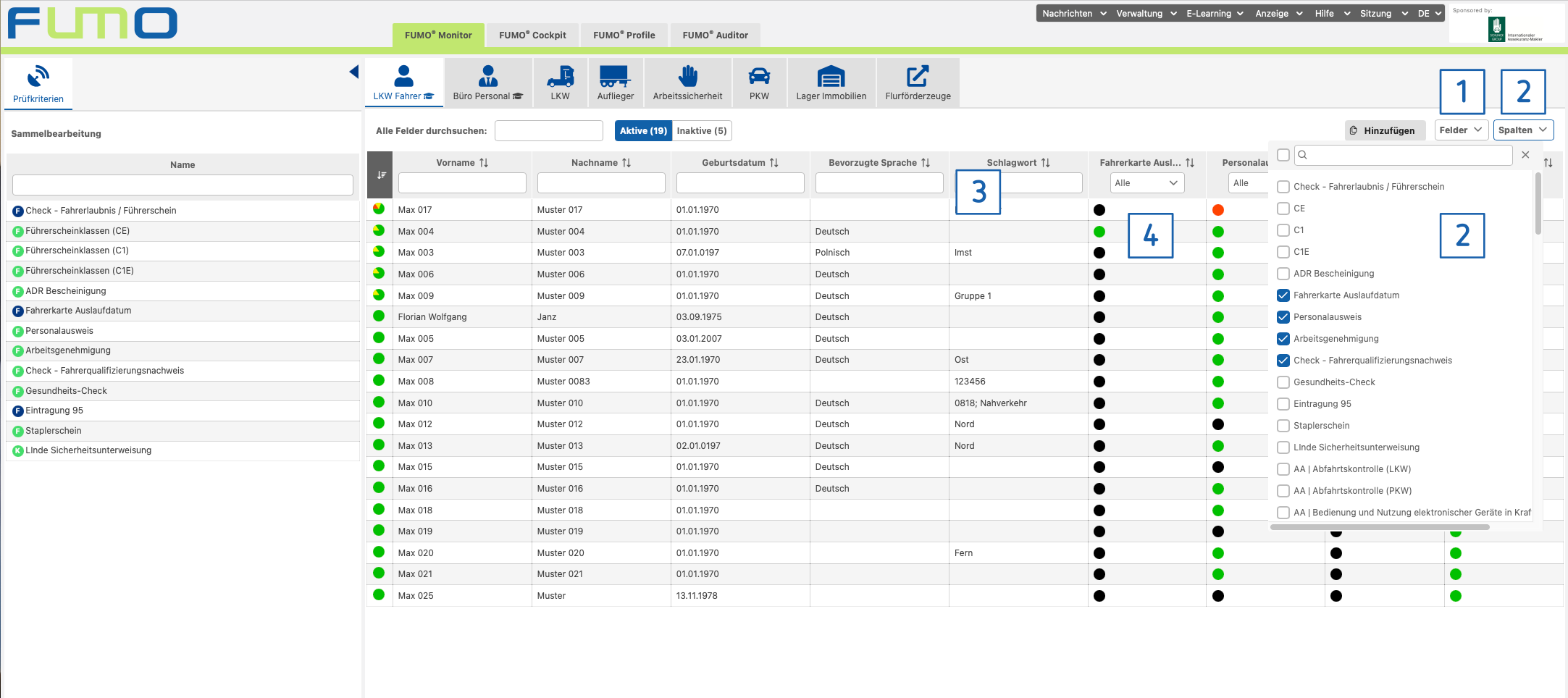Switch to FUMO Cockpit tab

pyautogui.click(x=532, y=35)
